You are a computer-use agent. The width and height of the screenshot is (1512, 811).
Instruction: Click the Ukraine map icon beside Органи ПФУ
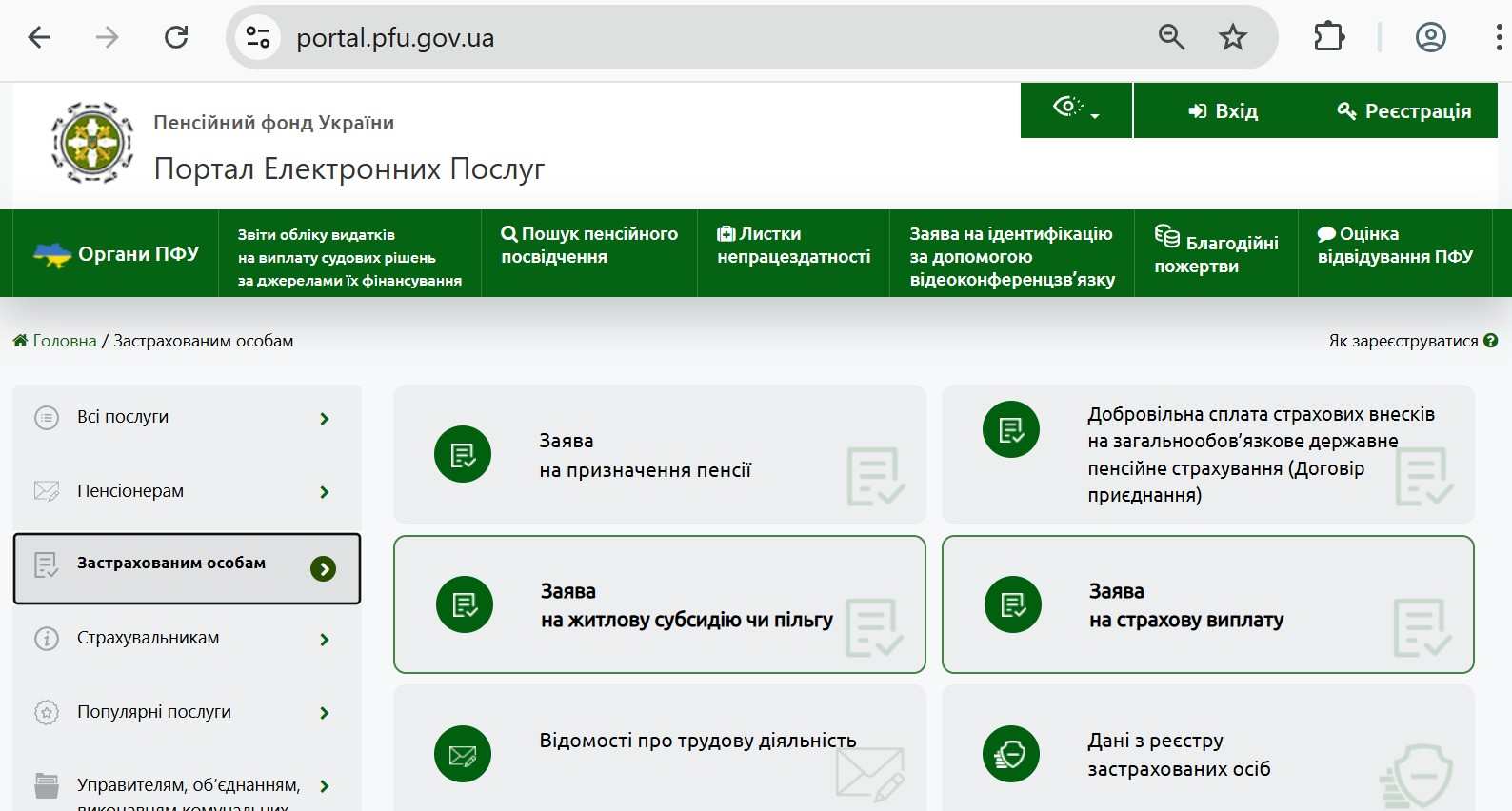[x=52, y=254]
